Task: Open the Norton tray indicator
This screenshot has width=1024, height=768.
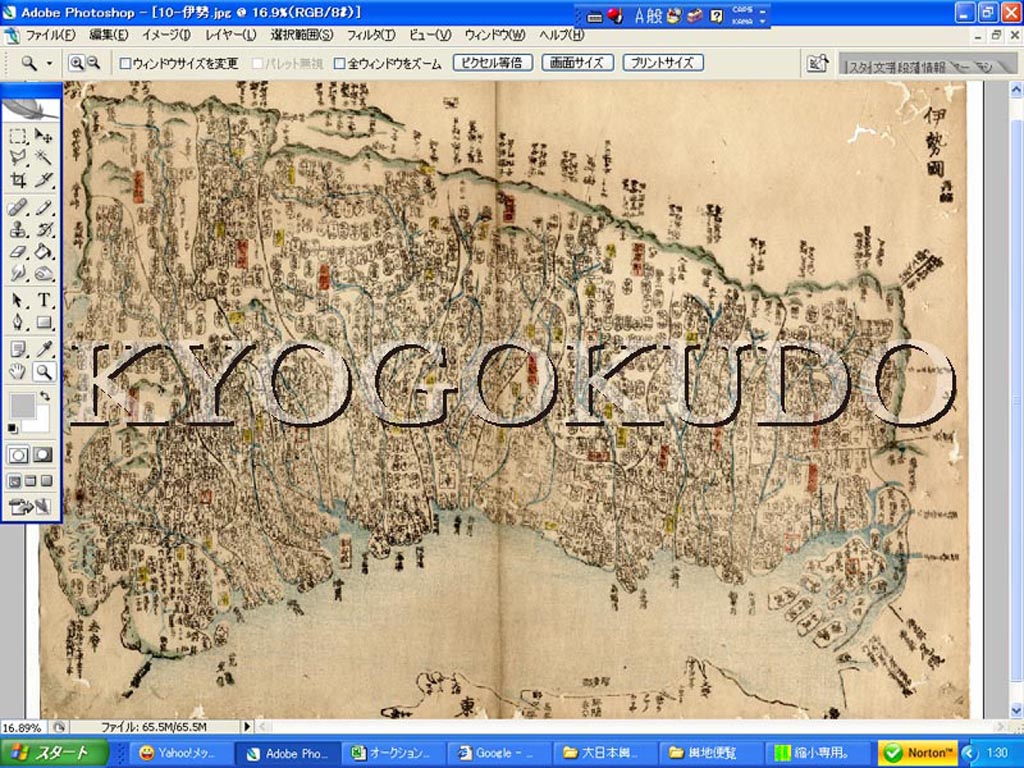Action: pyautogui.click(x=917, y=753)
